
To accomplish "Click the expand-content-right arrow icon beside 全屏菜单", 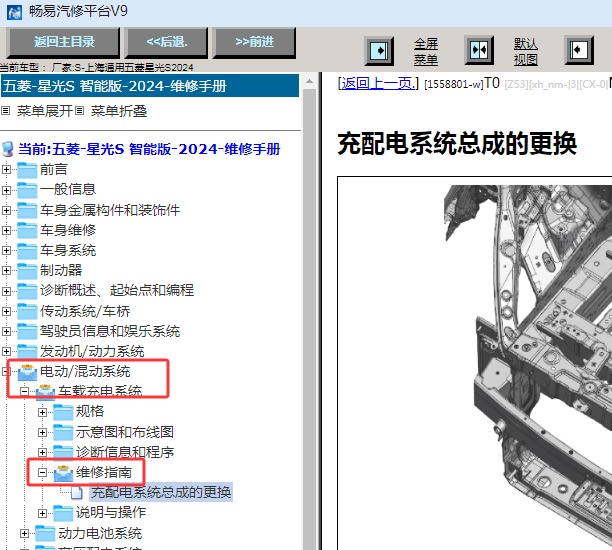I will [x=379, y=51].
